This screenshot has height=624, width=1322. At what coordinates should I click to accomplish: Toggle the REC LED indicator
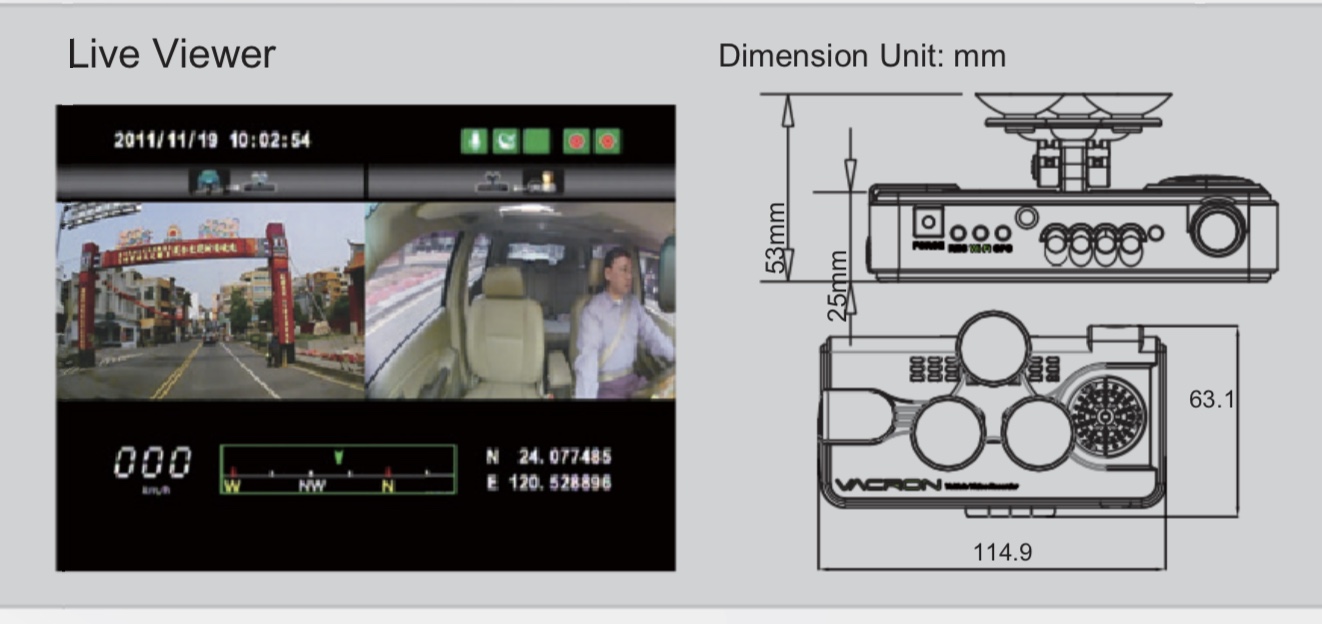click(x=958, y=232)
